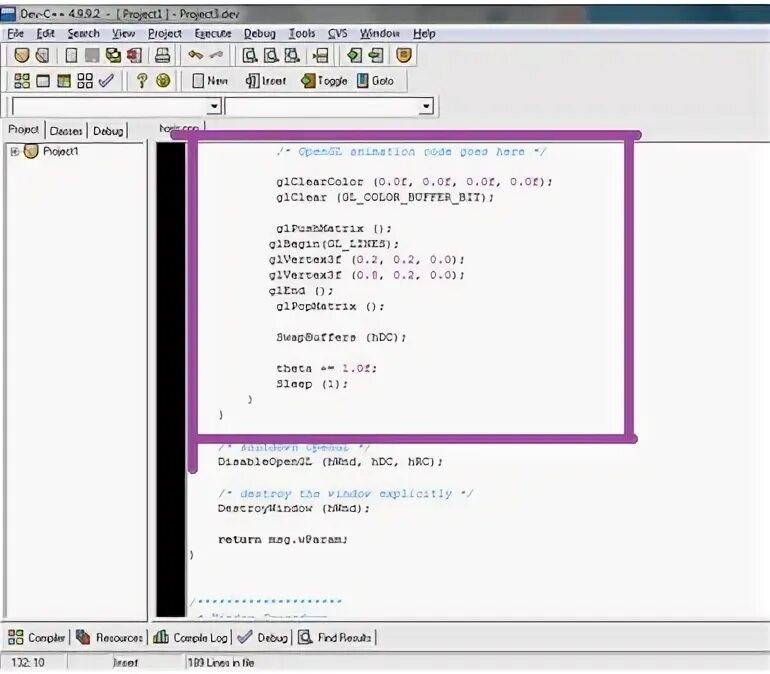Click the Go to Line toolbar icon

320,55
